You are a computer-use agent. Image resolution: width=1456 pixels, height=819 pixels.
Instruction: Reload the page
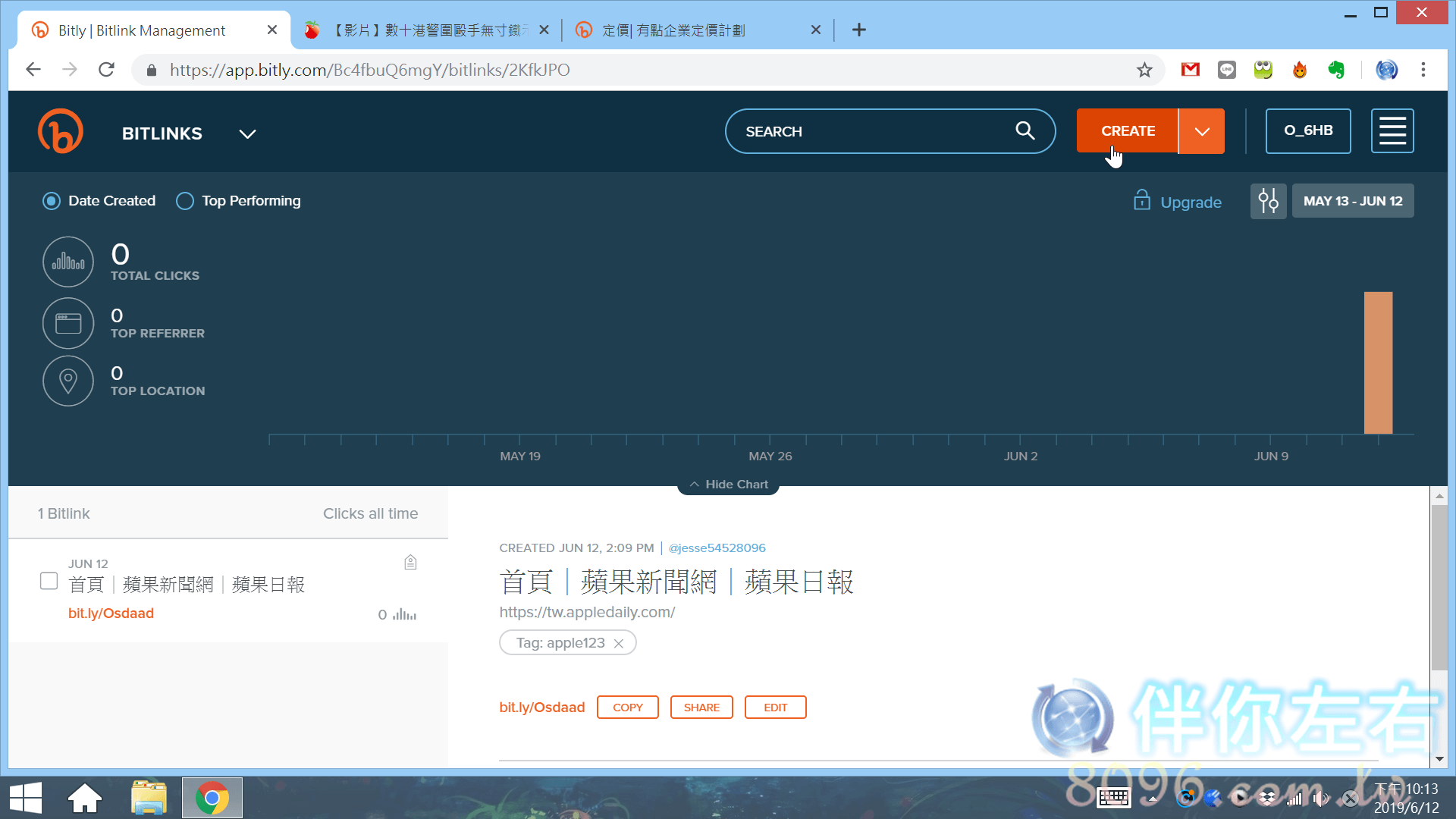click(x=107, y=70)
